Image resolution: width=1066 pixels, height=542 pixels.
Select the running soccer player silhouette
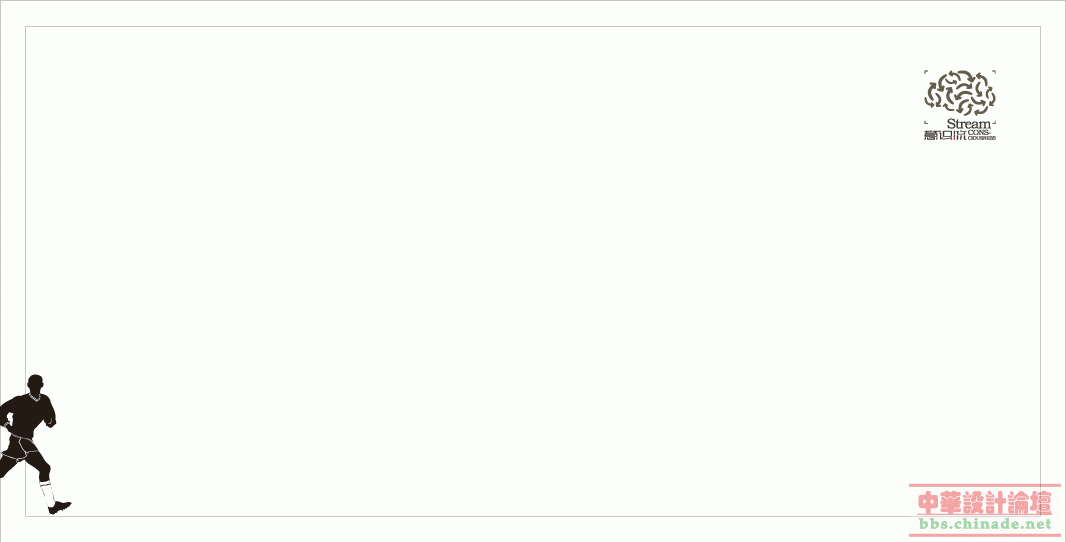pyautogui.click(x=34, y=444)
